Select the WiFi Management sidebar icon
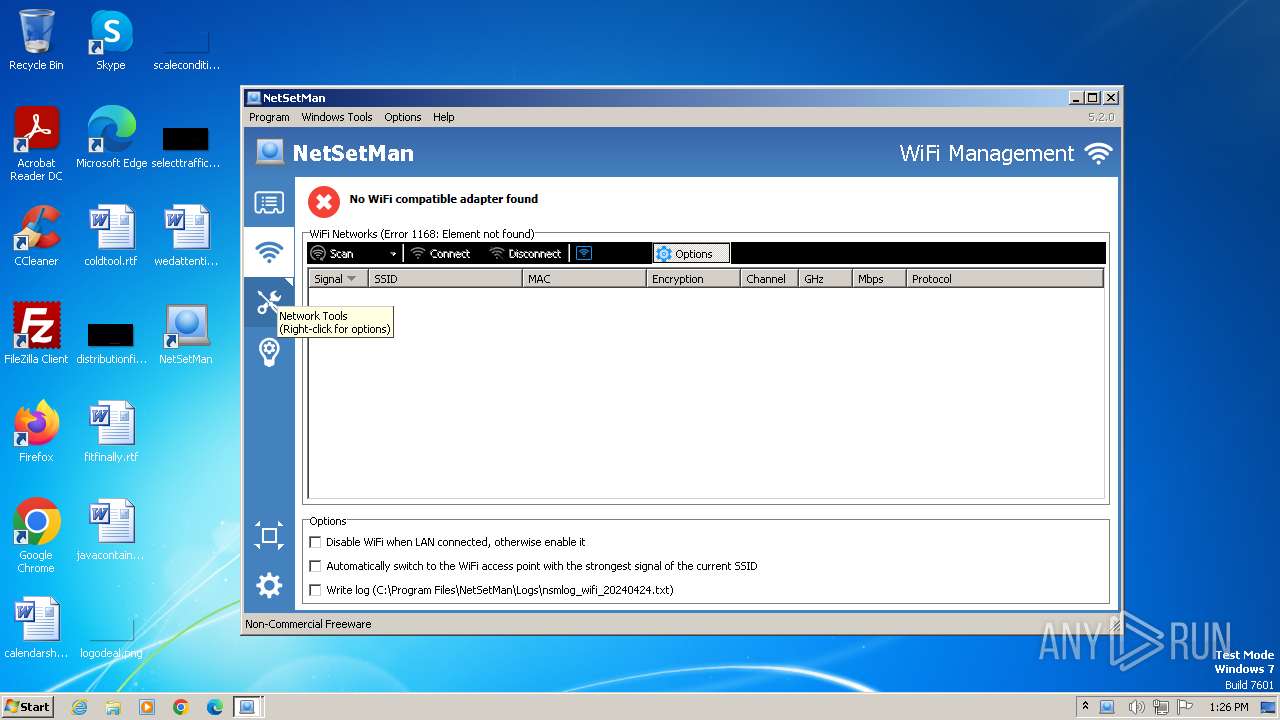Image resolution: width=1280 pixels, height=720 pixels. (269, 252)
